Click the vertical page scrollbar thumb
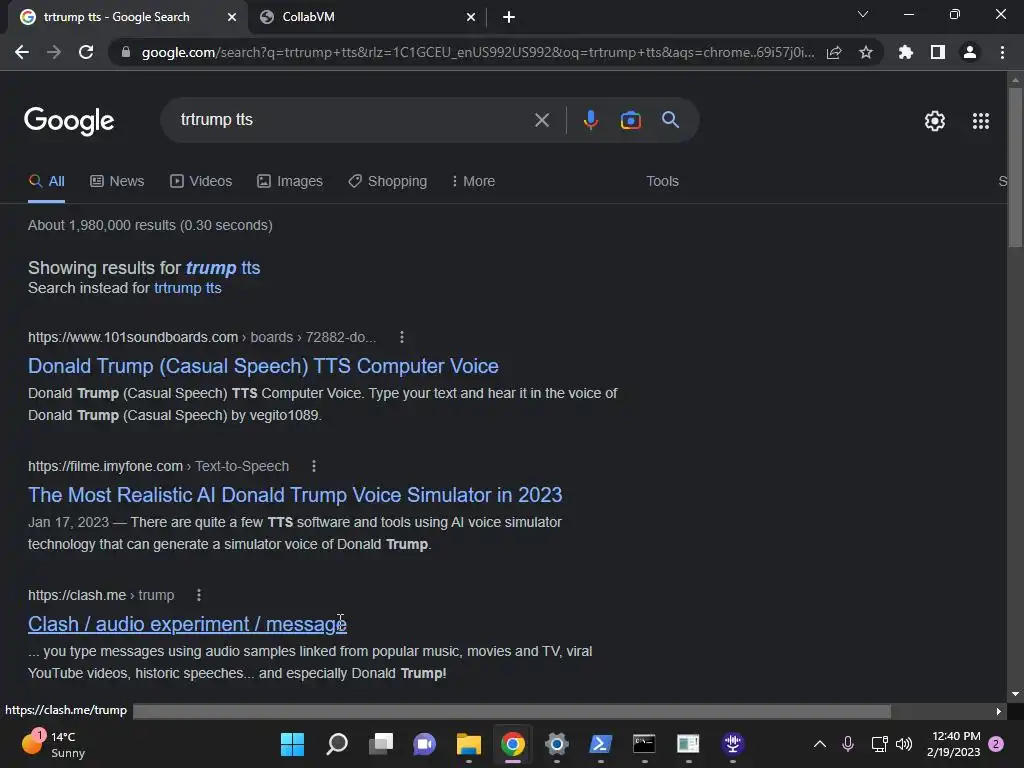 [x=1015, y=167]
